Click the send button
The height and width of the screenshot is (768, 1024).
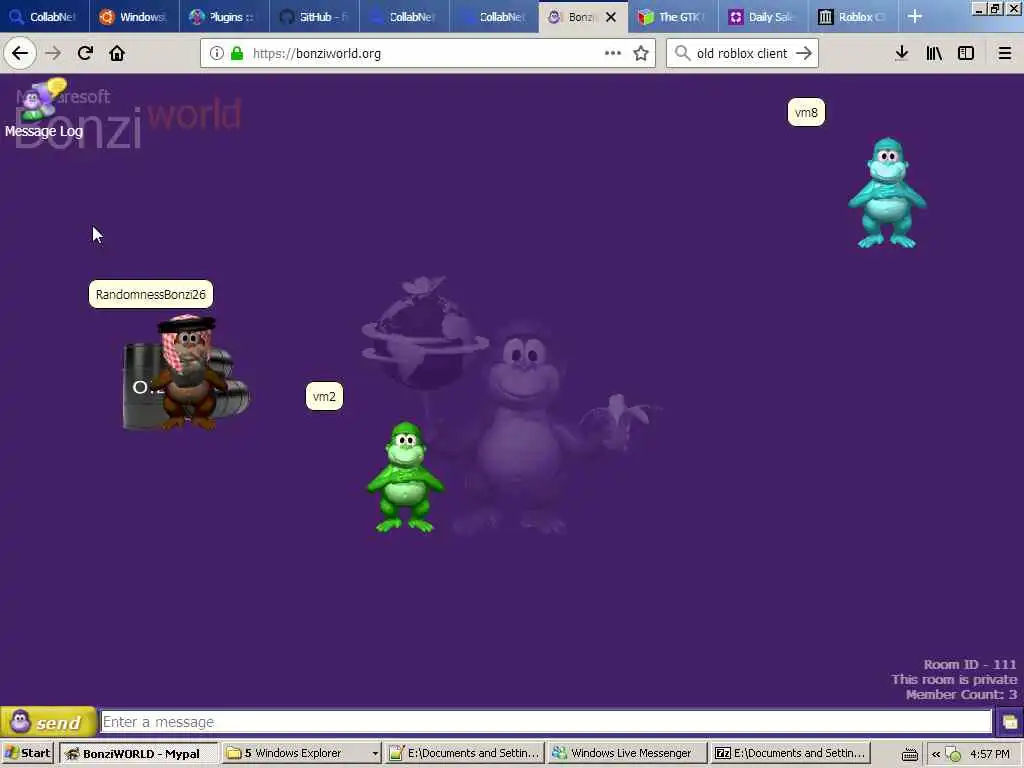coord(48,722)
